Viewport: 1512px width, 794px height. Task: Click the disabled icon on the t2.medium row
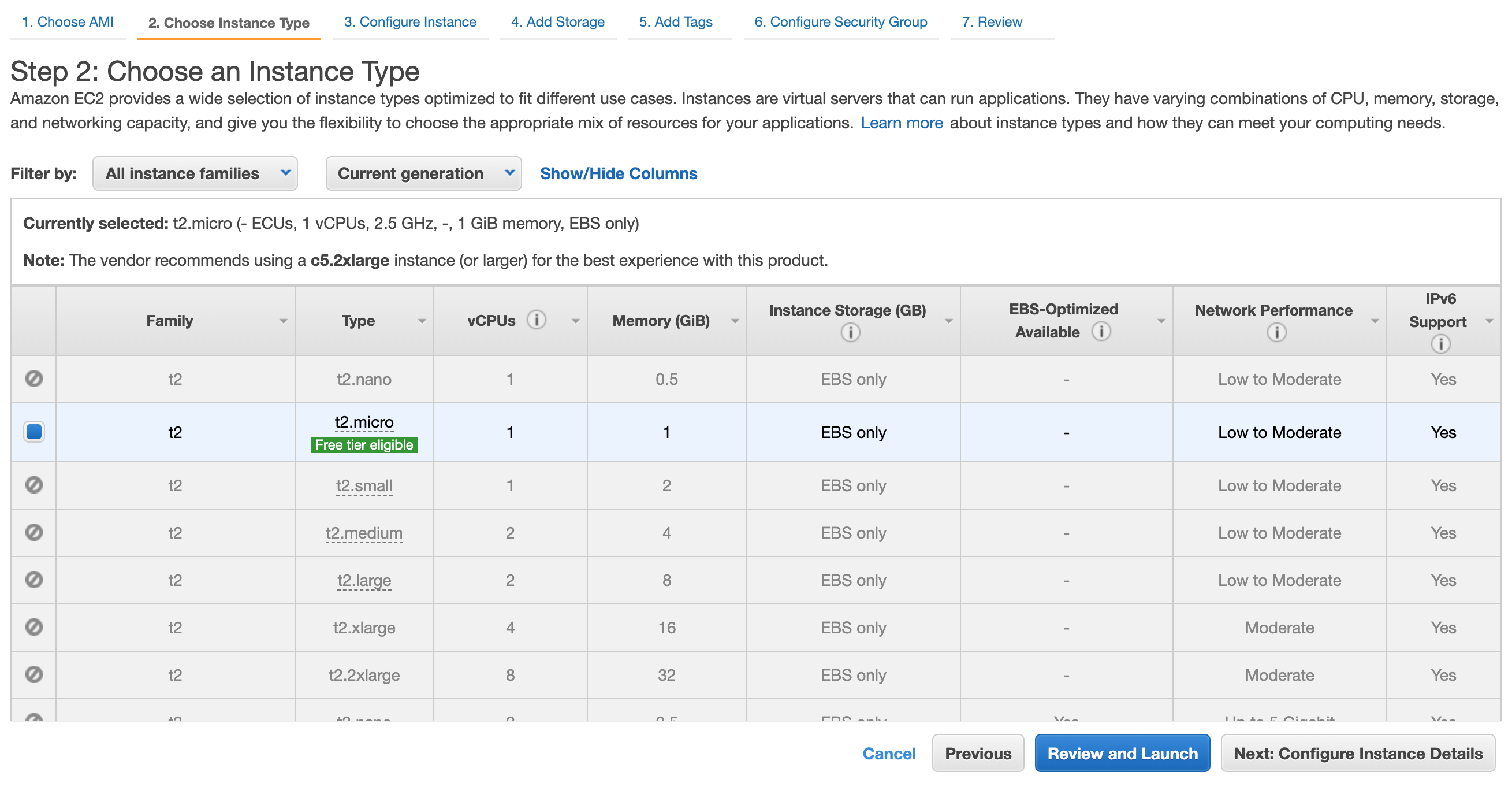33,533
